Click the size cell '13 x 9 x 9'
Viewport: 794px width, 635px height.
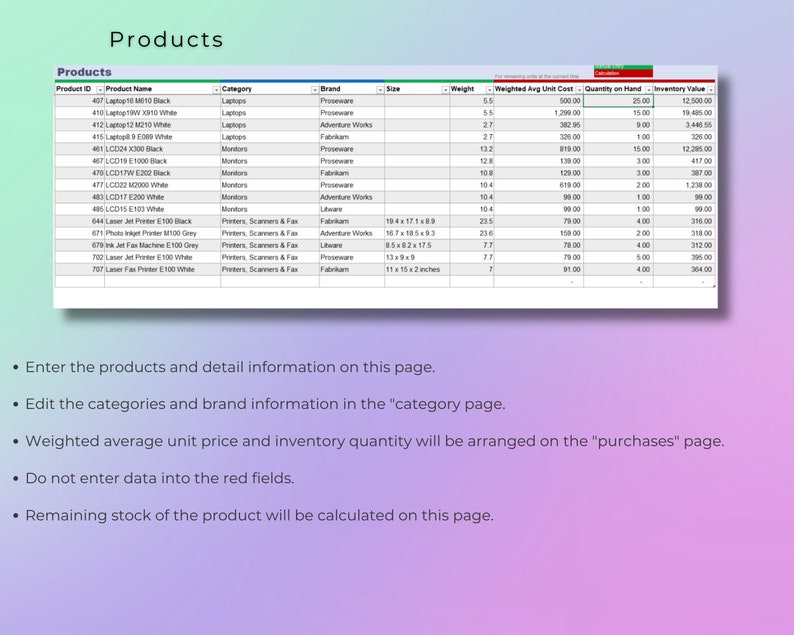click(x=417, y=257)
